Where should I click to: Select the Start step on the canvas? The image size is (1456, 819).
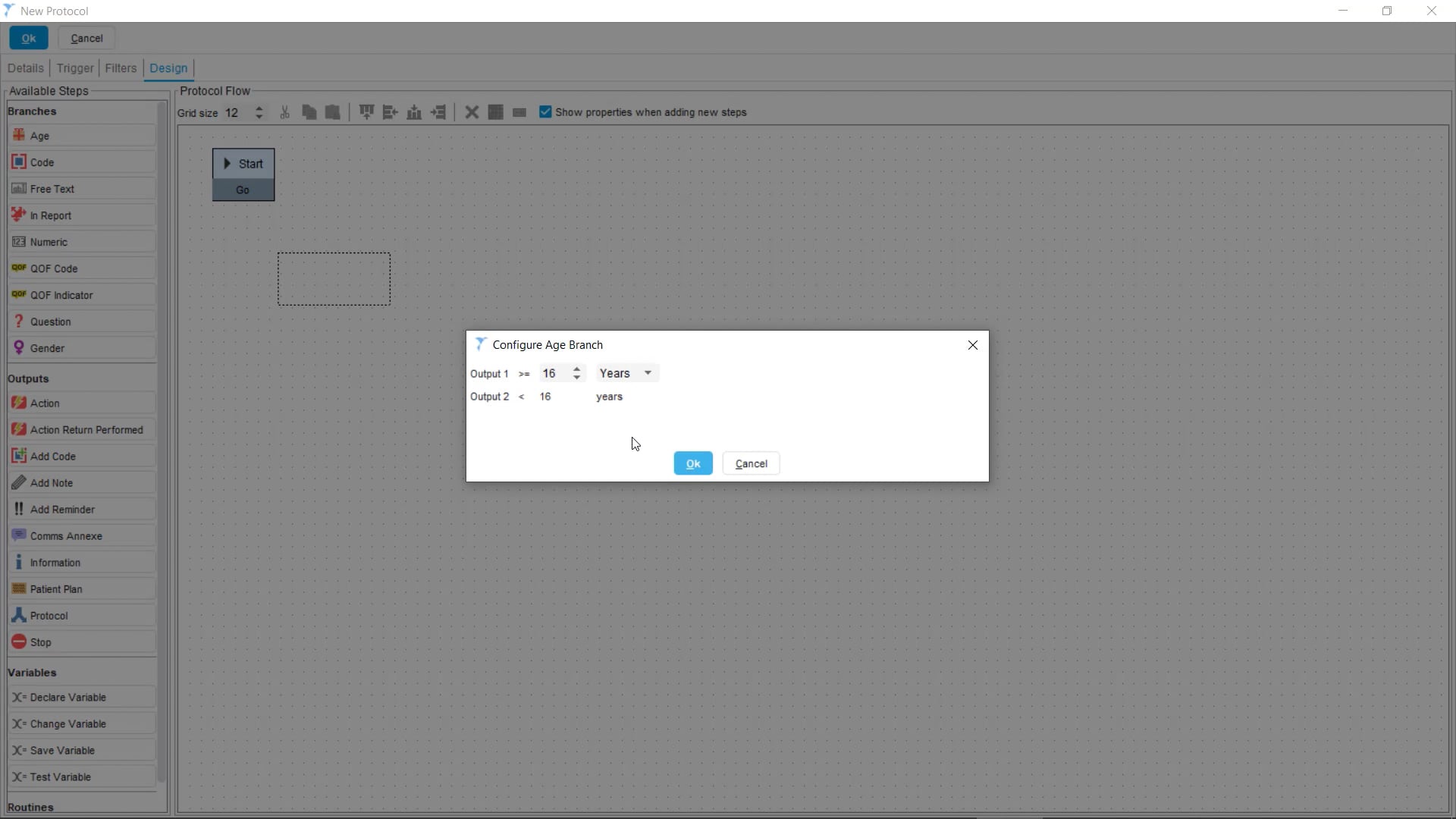pos(243,164)
